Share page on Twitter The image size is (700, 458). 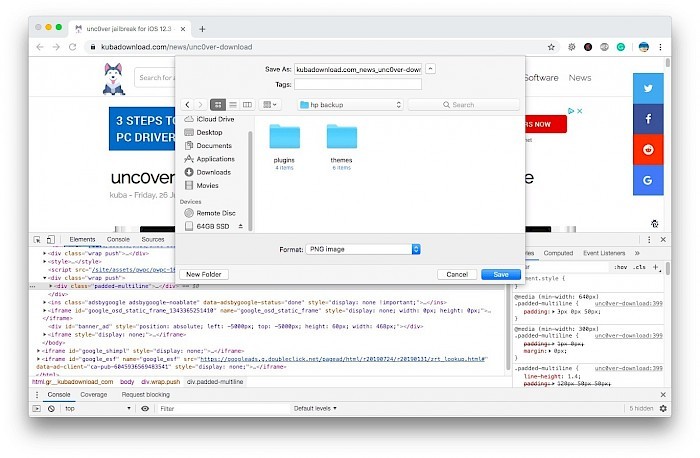tap(648, 88)
